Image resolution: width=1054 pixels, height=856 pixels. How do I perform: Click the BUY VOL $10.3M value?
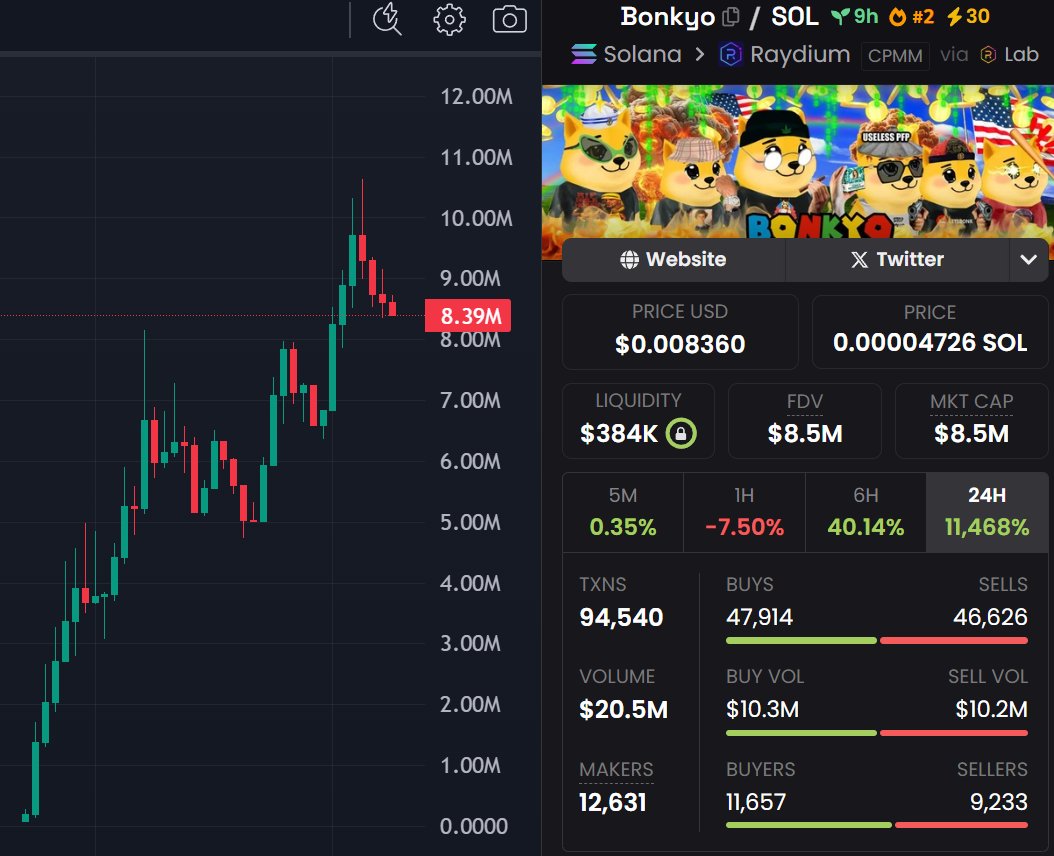(x=762, y=709)
